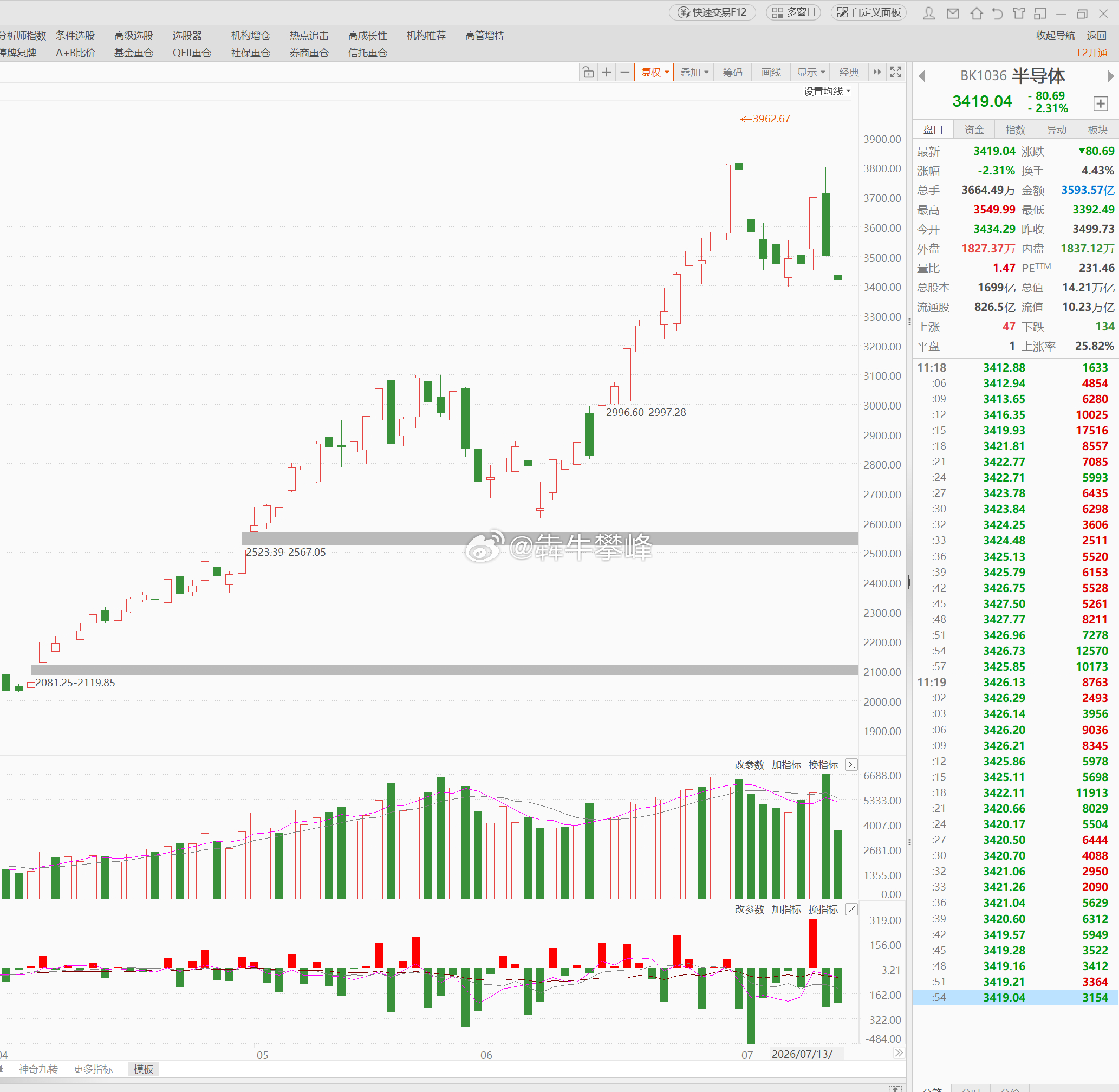Click 改参数 in the volume panel
Image resolution: width=1119 pixels, height=1092 pixels.
(x=750, y=764)
